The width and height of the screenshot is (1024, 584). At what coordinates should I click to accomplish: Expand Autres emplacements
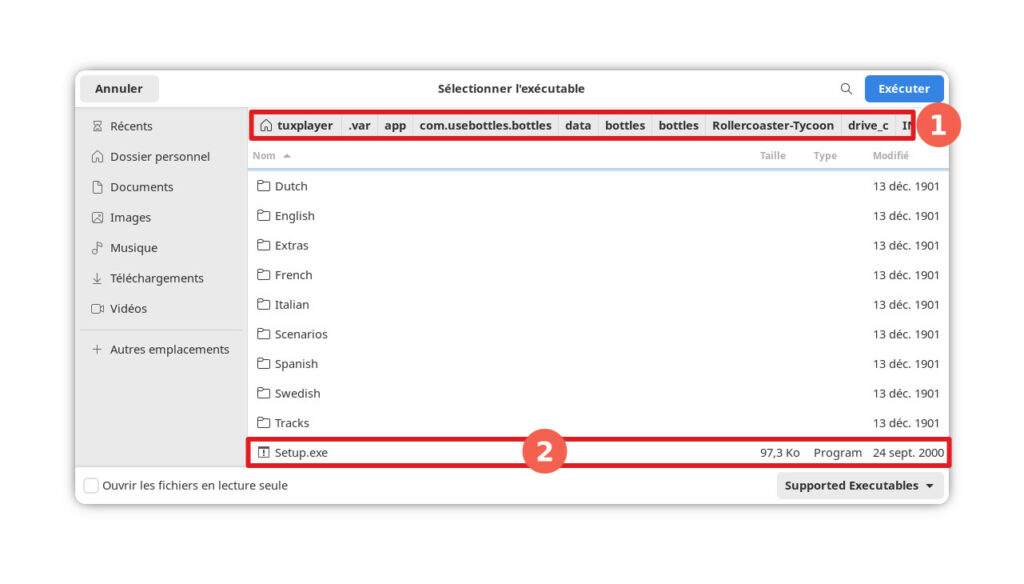point(169,350)
